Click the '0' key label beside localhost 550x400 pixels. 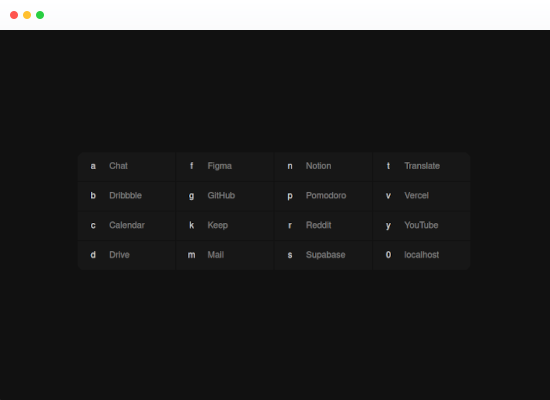(388, 255)
